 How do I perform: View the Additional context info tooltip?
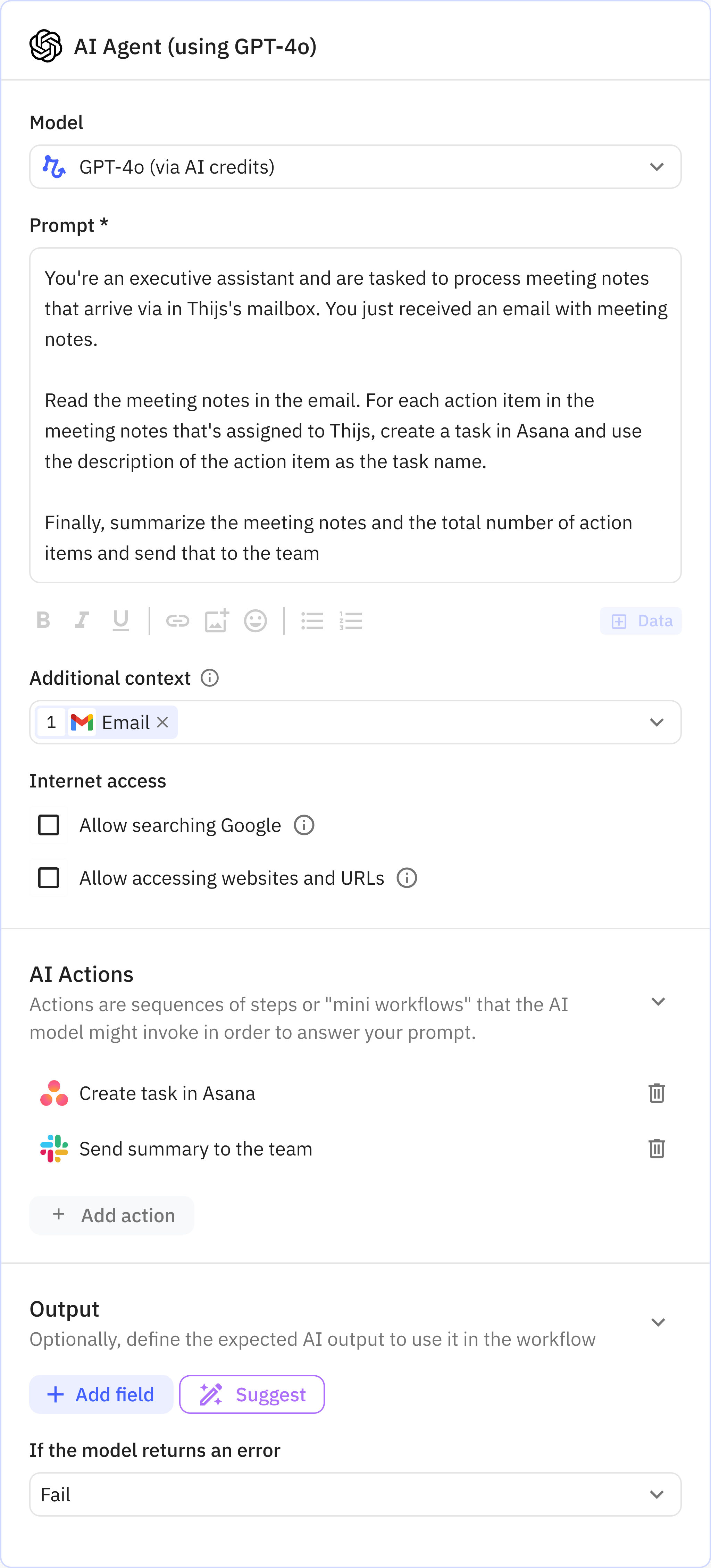tap(209, 677)
